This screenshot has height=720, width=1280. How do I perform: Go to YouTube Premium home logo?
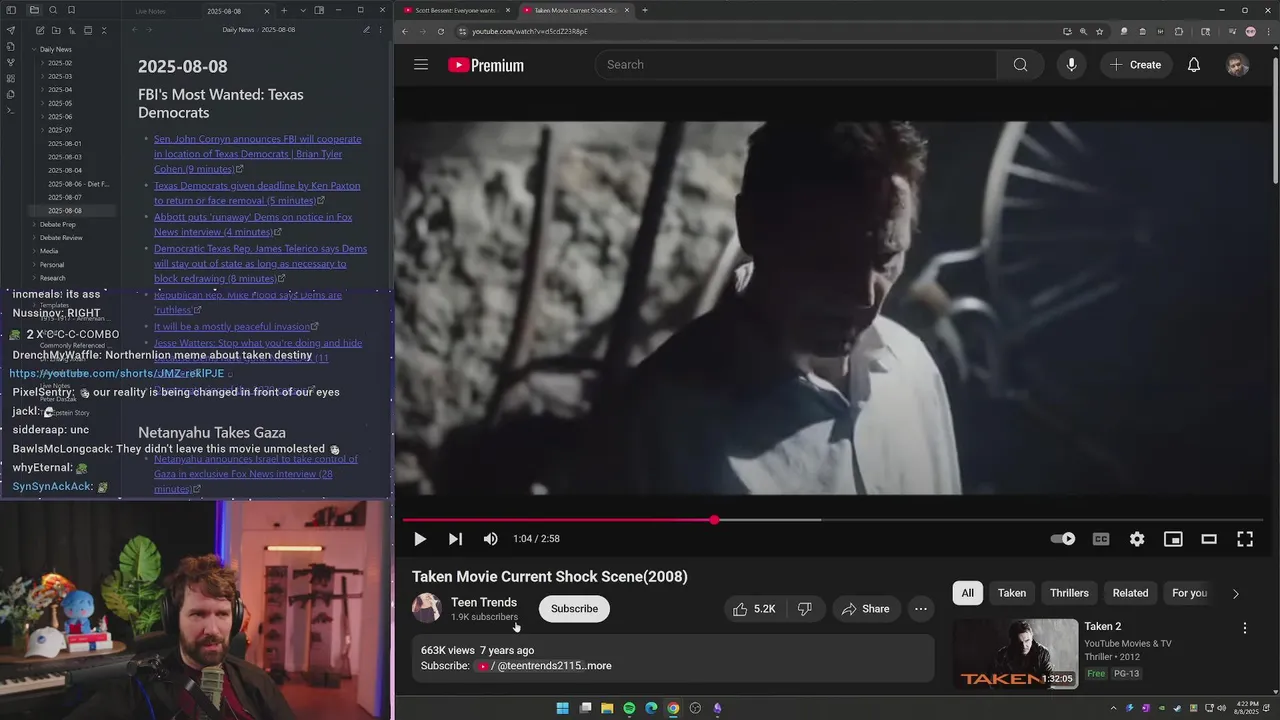(x=486, y=65)
